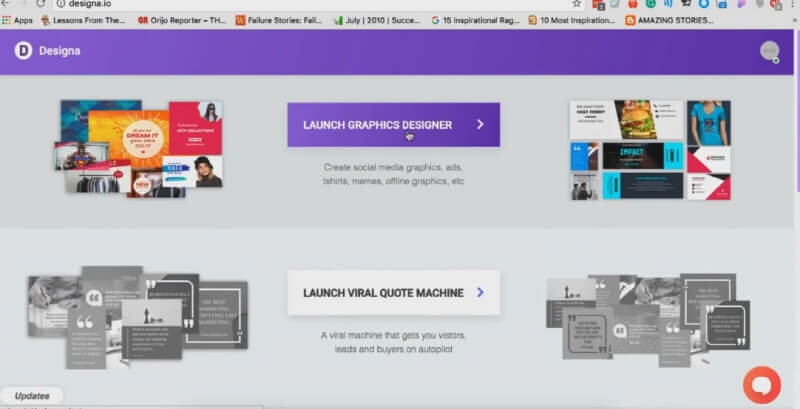The height and width of the screenshot is (409, 800).
Task: Click the 'Create social media graphics' description text
Action: tap(393, 174)
